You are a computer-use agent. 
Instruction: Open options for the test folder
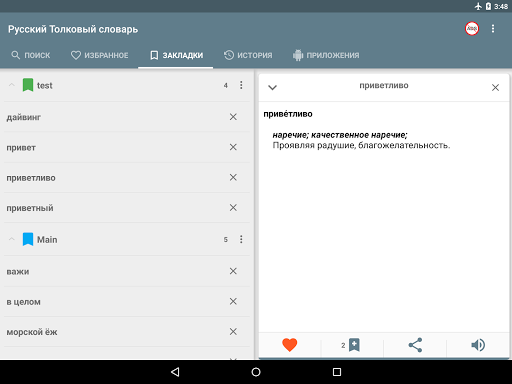[x=241, y=85]
